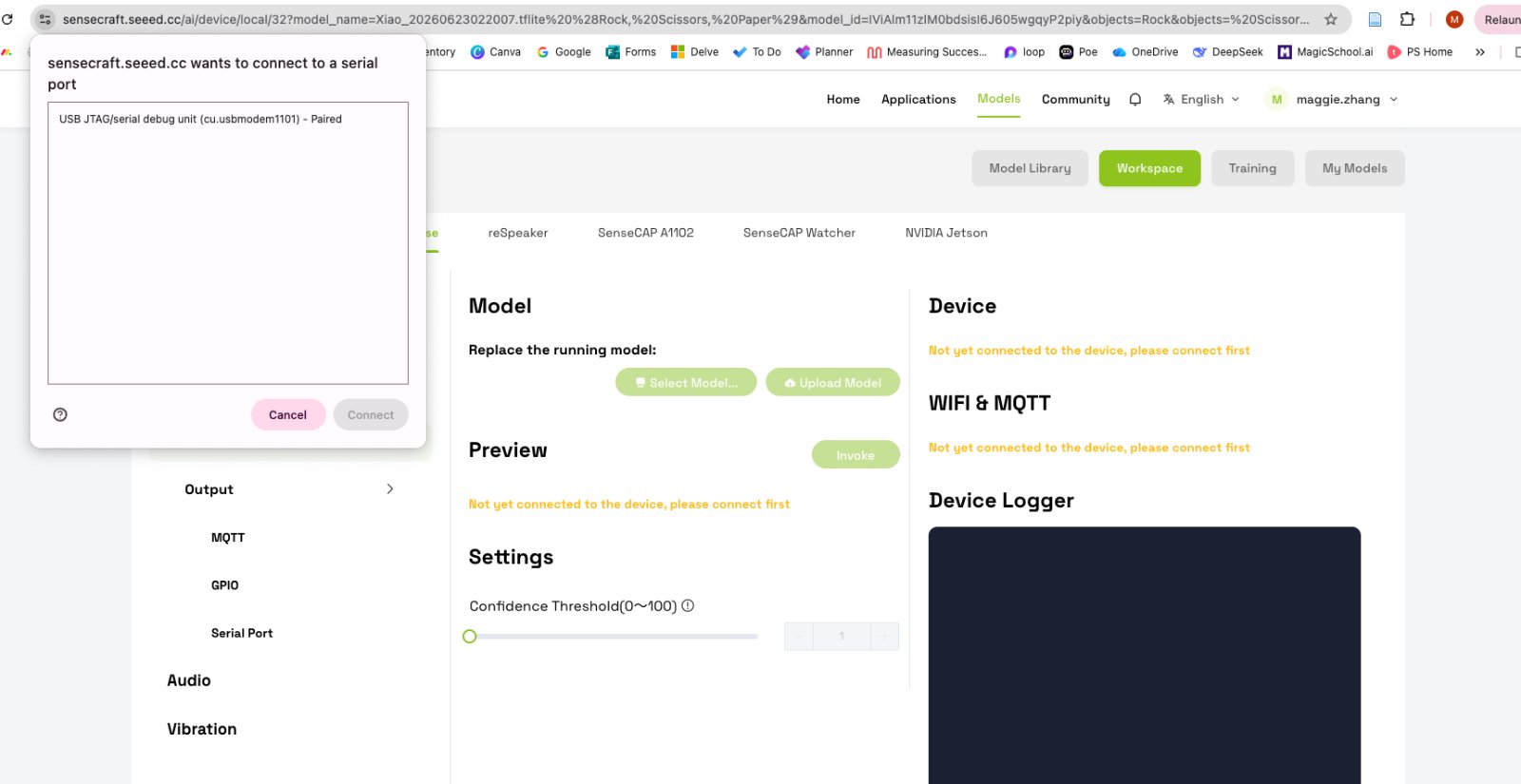The image size is (1521, 784).
Task: Open the Vibration sidebar item
Action: point(202,729)
